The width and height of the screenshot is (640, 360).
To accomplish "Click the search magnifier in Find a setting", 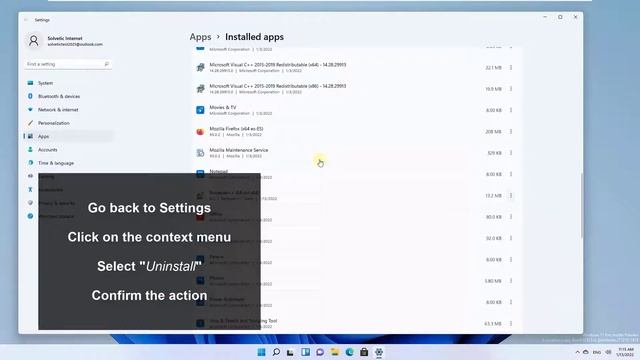I will (107, 64).
